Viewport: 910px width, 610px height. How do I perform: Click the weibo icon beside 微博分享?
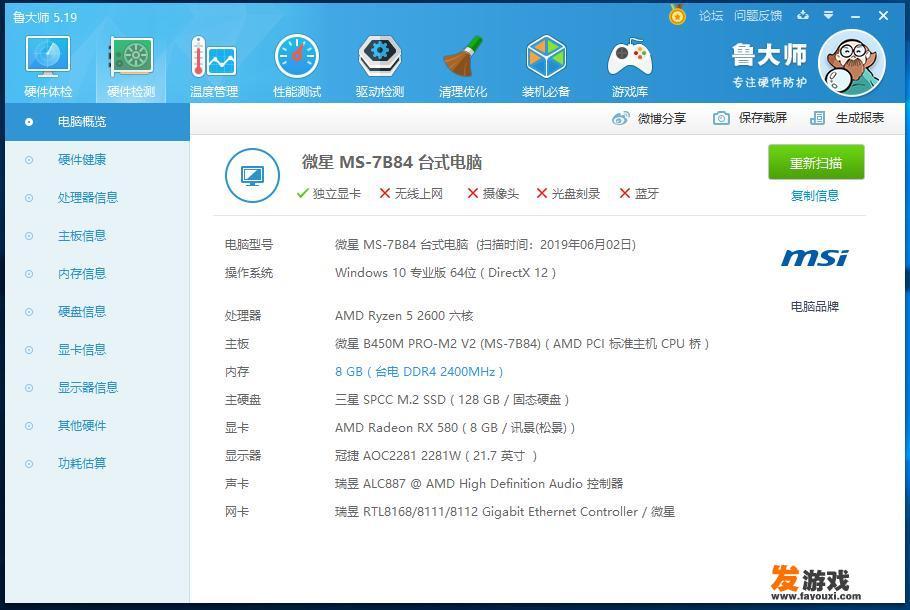click(620, 118)
